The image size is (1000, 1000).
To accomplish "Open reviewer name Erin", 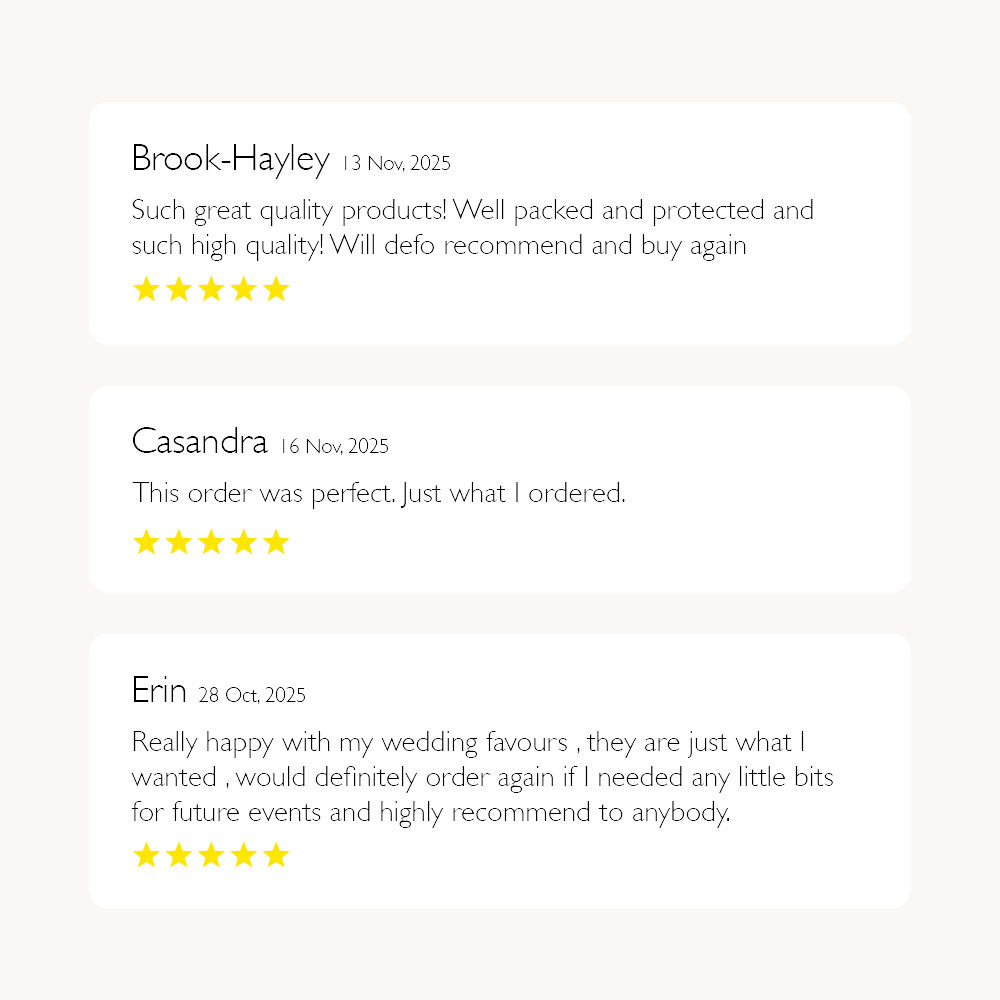I will pos(159,690).
